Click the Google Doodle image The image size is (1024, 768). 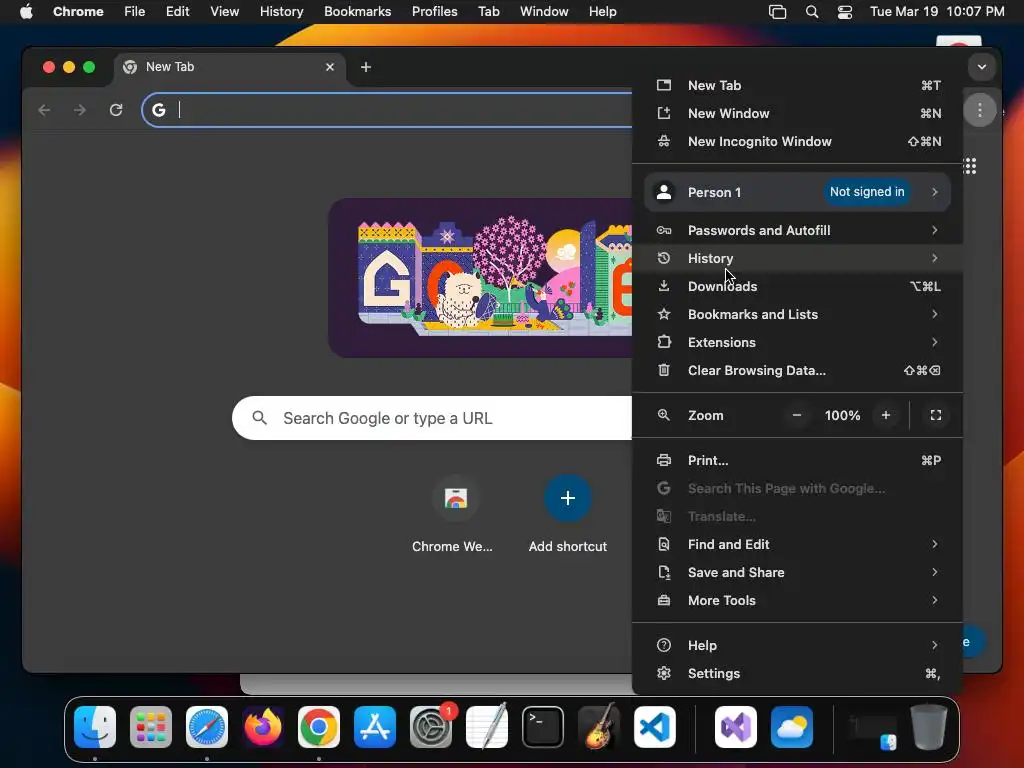click(x=481, y=278)
